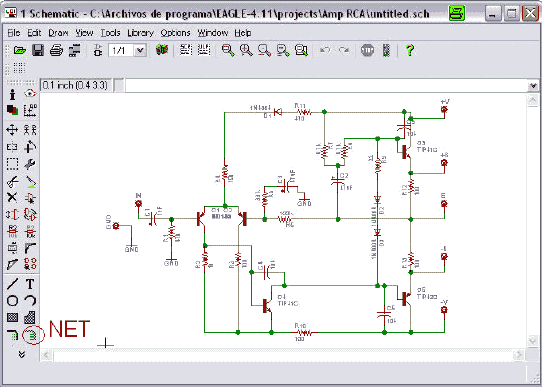The image size is (542, 387).
Task: Select the Name tool
Action: pos(12,231)
